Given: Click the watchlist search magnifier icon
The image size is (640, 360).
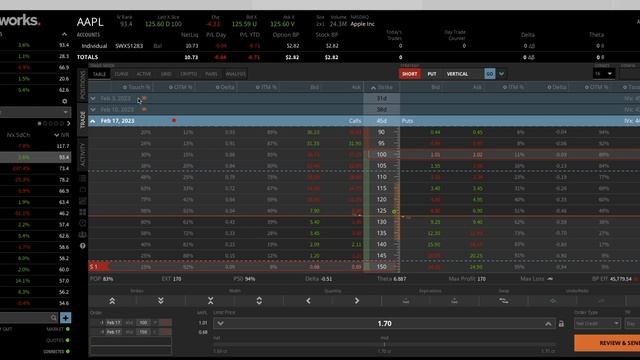Looking at the screenshot, I should (x=53, y=318).
